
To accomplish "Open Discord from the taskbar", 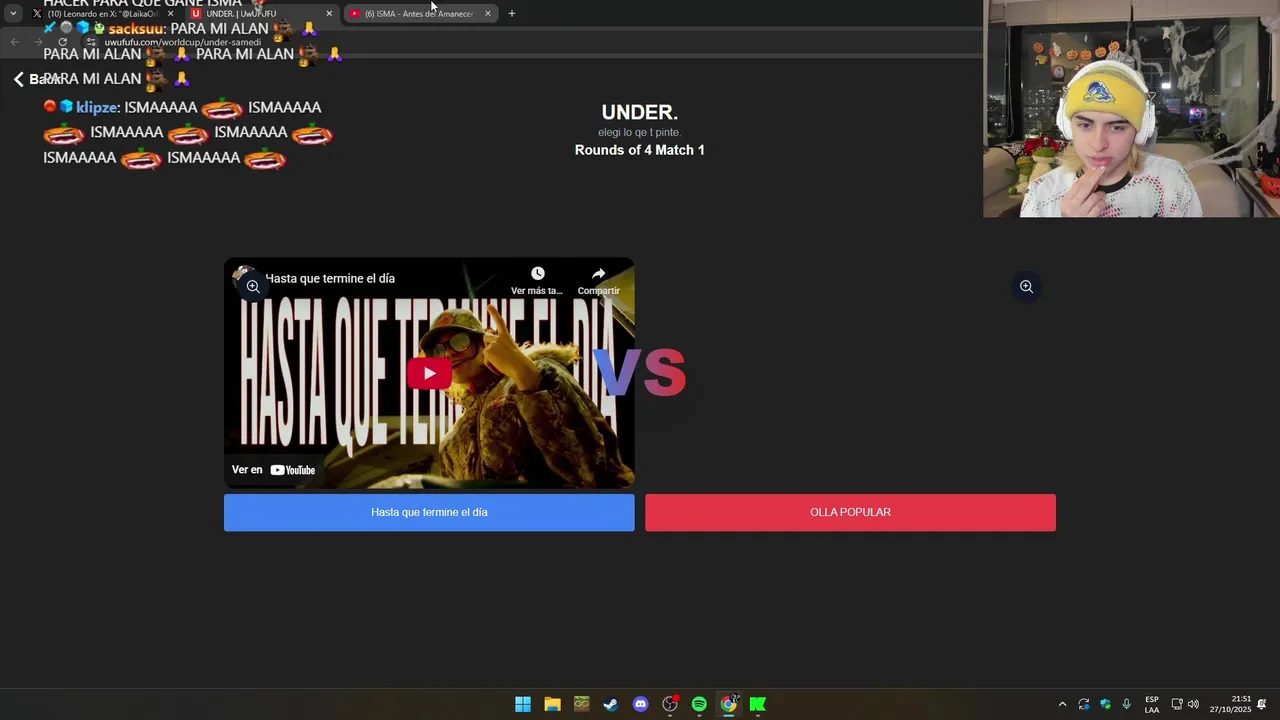I will pyautogui.click(x=640, y=704).
